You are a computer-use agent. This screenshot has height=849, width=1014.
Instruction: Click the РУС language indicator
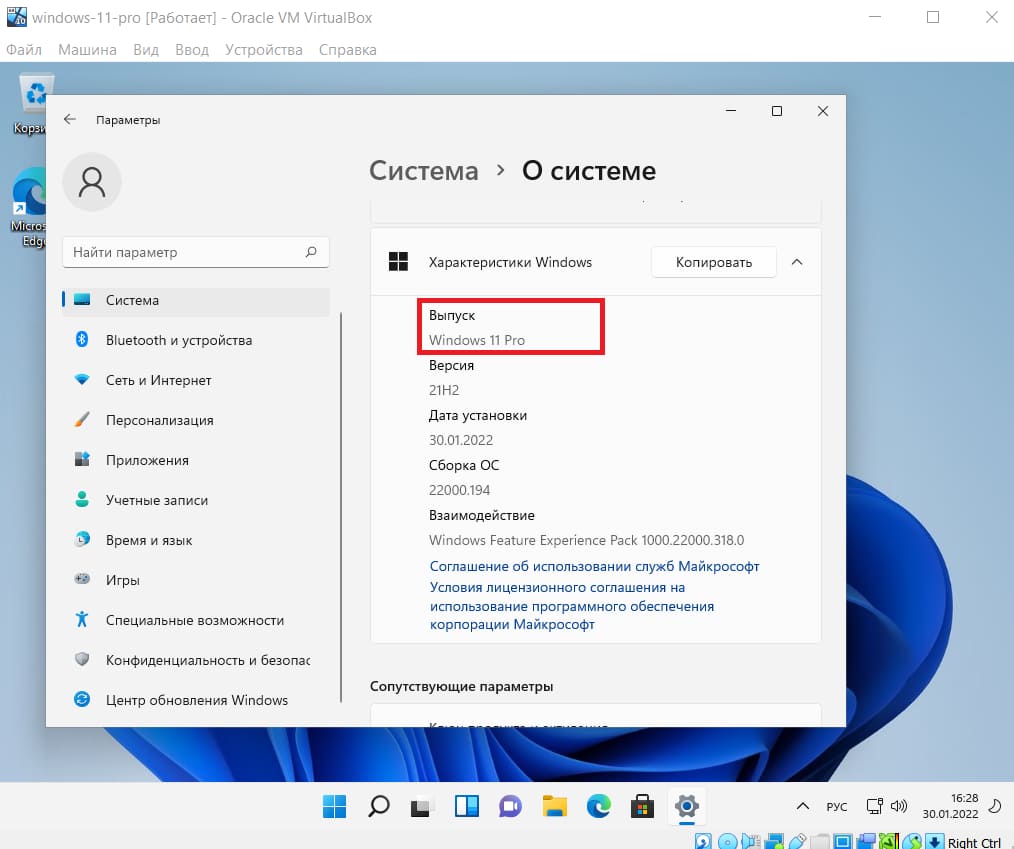click(x=837, y=807)
